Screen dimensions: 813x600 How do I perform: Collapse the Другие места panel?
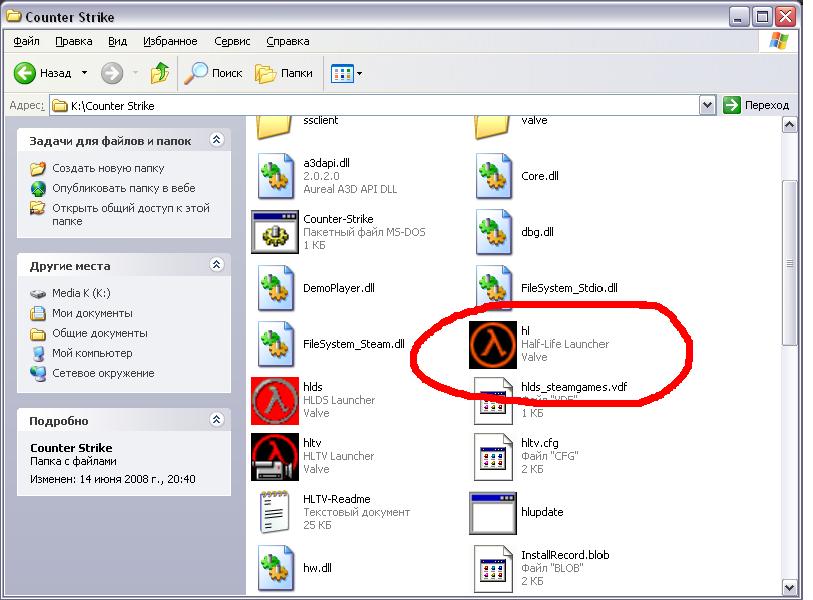216,264
